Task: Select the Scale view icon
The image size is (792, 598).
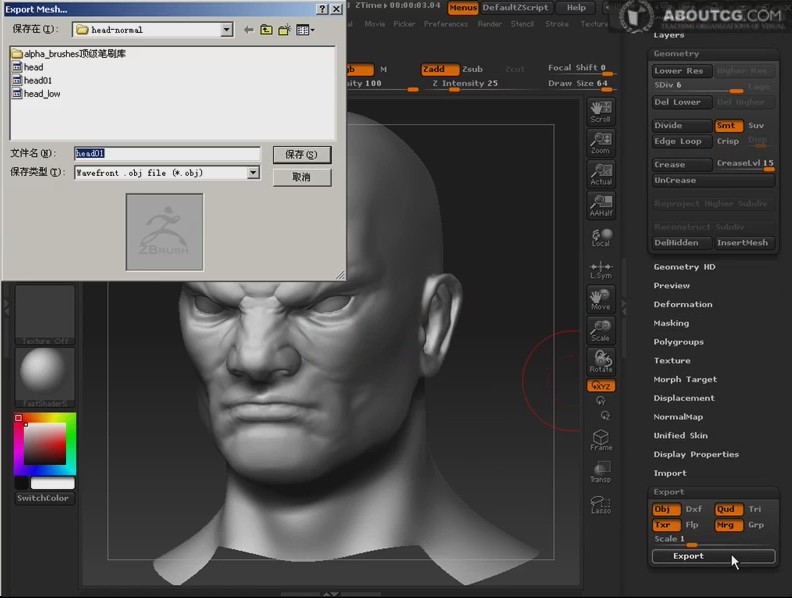Action: pos(601,331)
